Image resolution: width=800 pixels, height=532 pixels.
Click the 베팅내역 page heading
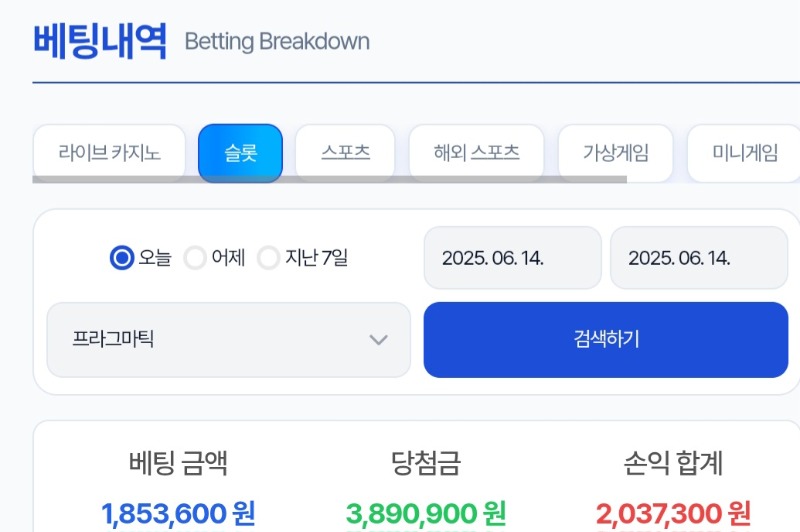pyautogui.click(x=100, y=41)
